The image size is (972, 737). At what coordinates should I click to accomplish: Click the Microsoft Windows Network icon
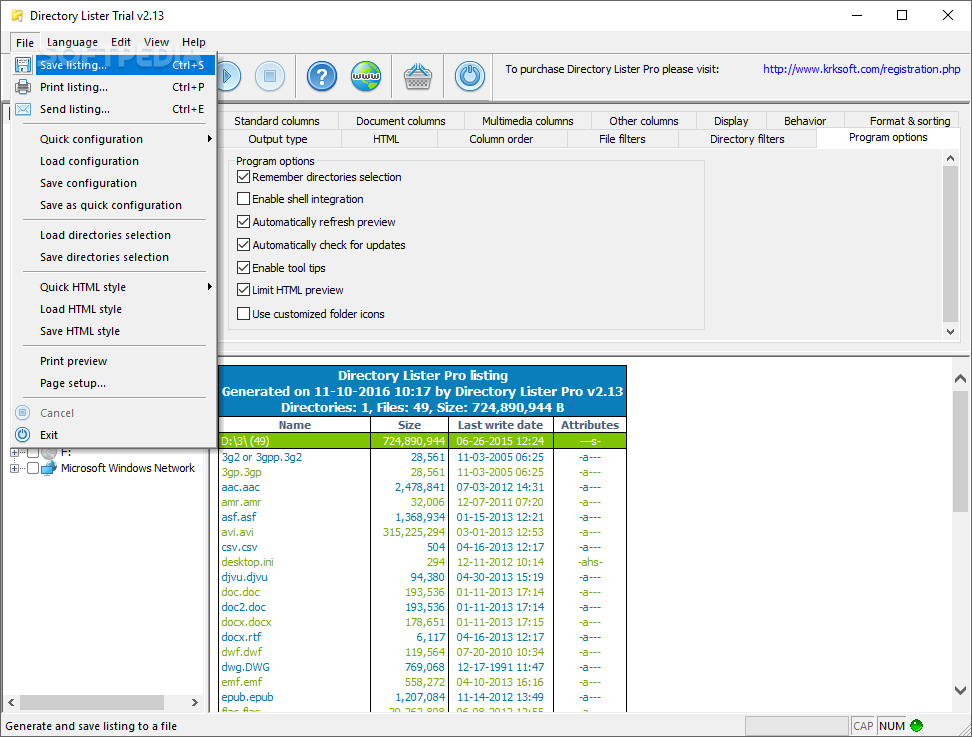pos(49,468)
